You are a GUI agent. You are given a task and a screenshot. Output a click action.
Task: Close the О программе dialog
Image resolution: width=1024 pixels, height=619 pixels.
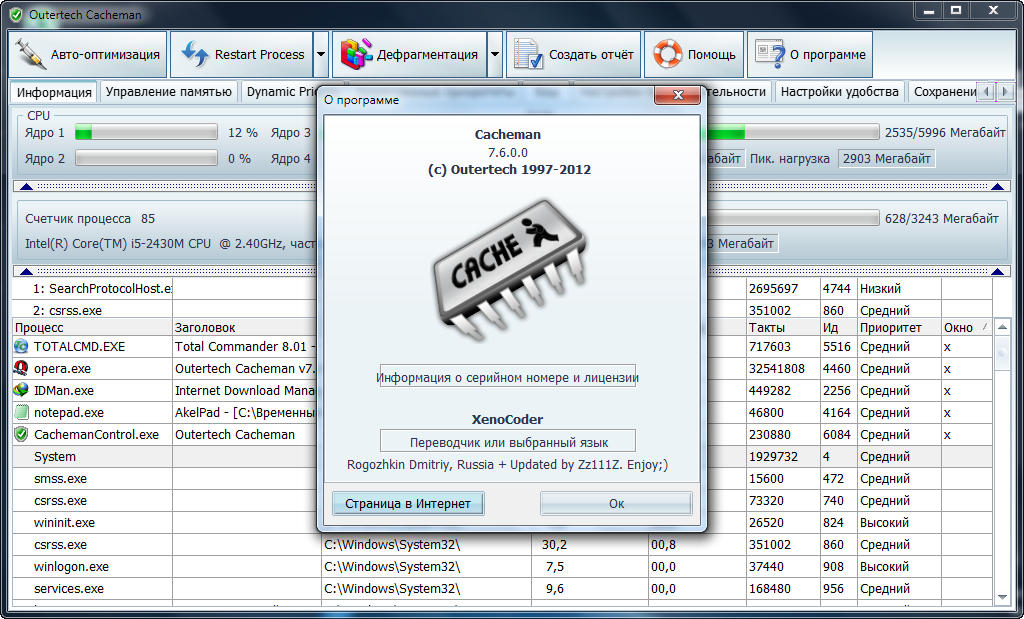click(676, 98)
